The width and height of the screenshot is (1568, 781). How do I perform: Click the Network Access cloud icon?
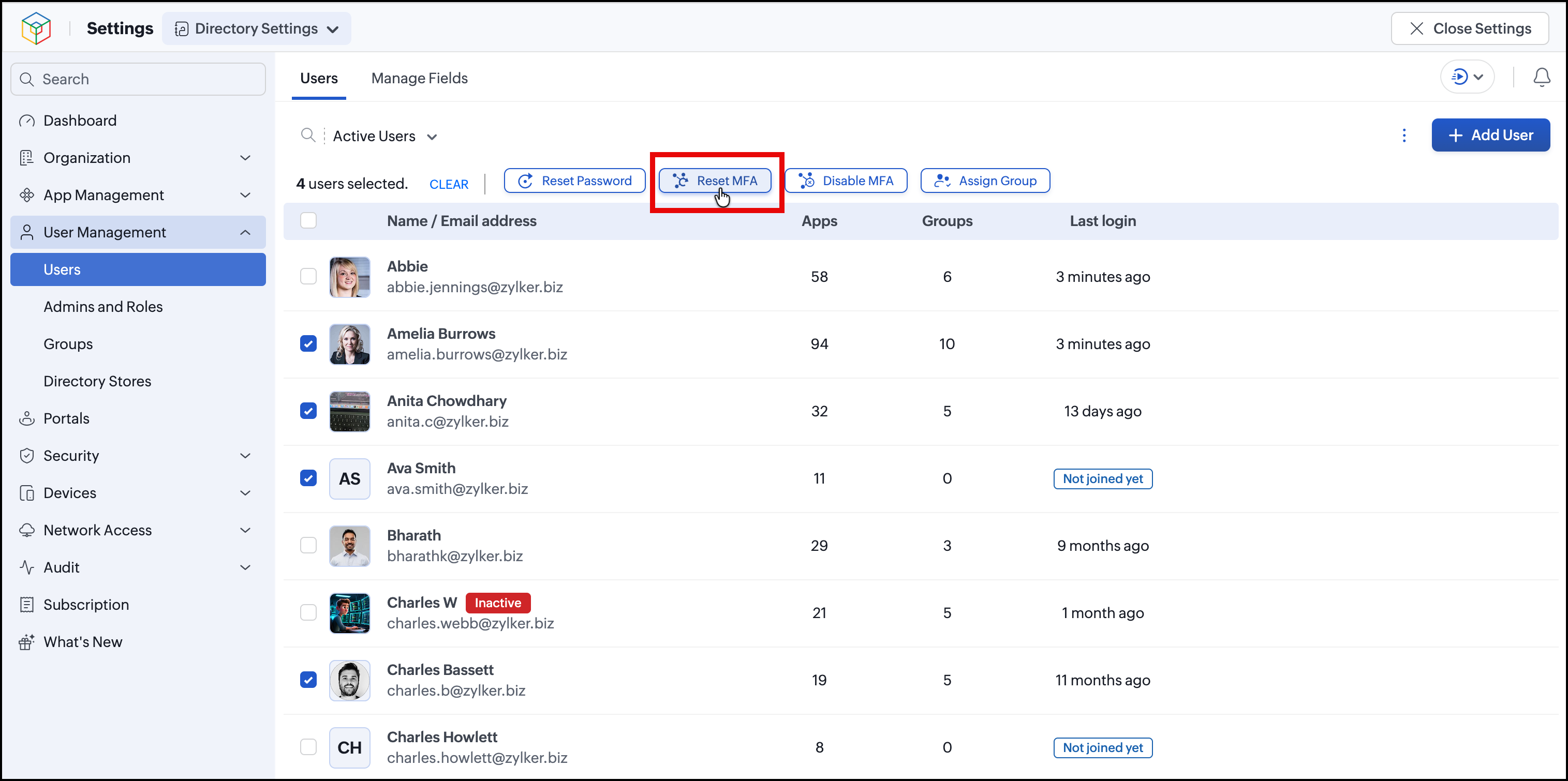coord(27,530)
